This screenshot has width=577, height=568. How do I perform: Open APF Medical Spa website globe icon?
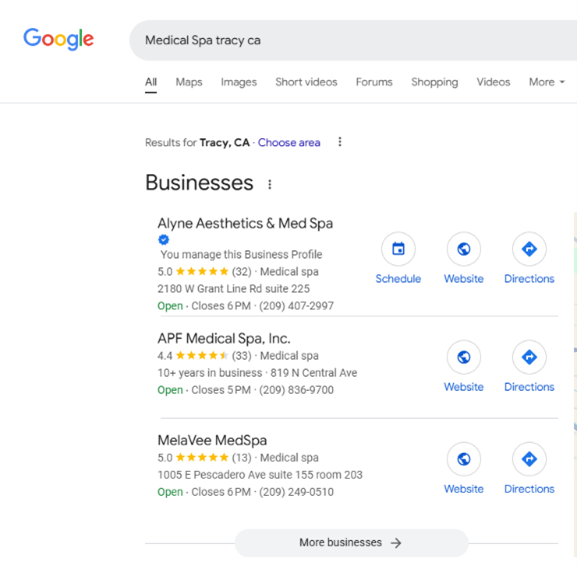coord(464,357)
